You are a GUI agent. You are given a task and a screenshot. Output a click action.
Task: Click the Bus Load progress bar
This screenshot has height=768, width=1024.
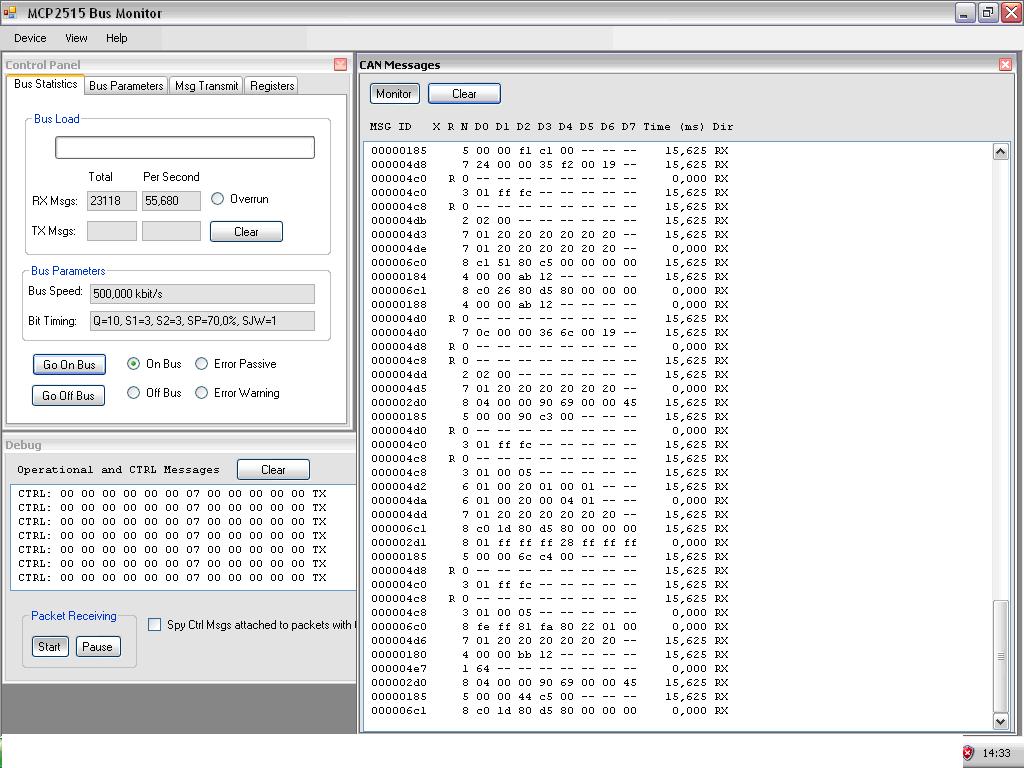click(x=185, y=147)
